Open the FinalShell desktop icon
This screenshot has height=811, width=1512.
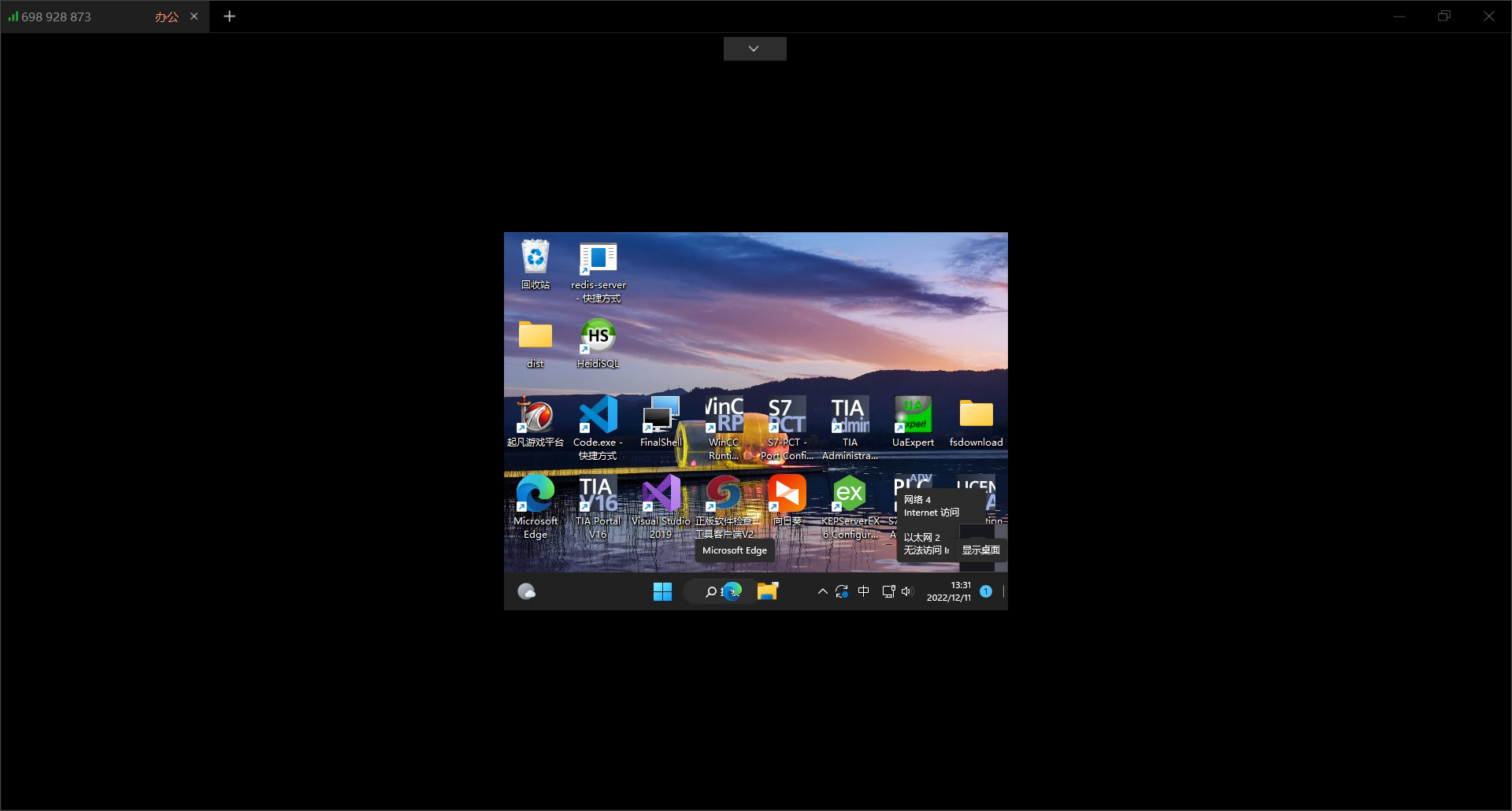(x=661, y=422)
